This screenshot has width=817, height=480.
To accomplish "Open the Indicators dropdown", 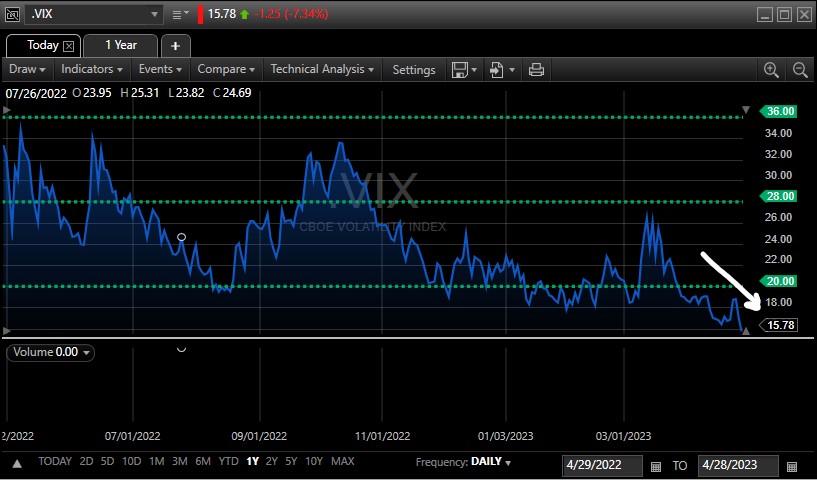I will pyautogui.click(x=92, y=69).
